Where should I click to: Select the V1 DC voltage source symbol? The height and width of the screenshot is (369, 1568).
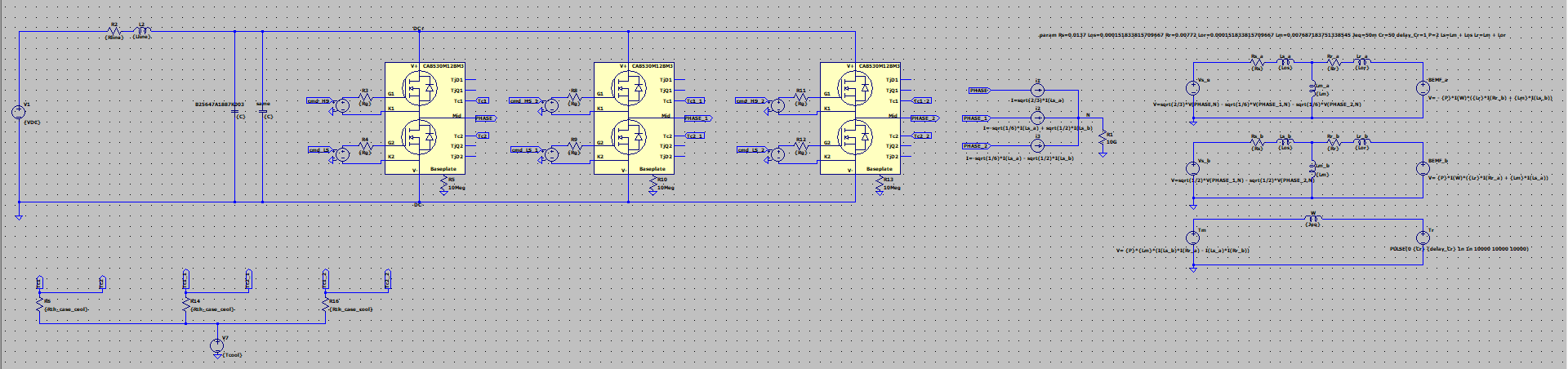(x=18, y=113)
